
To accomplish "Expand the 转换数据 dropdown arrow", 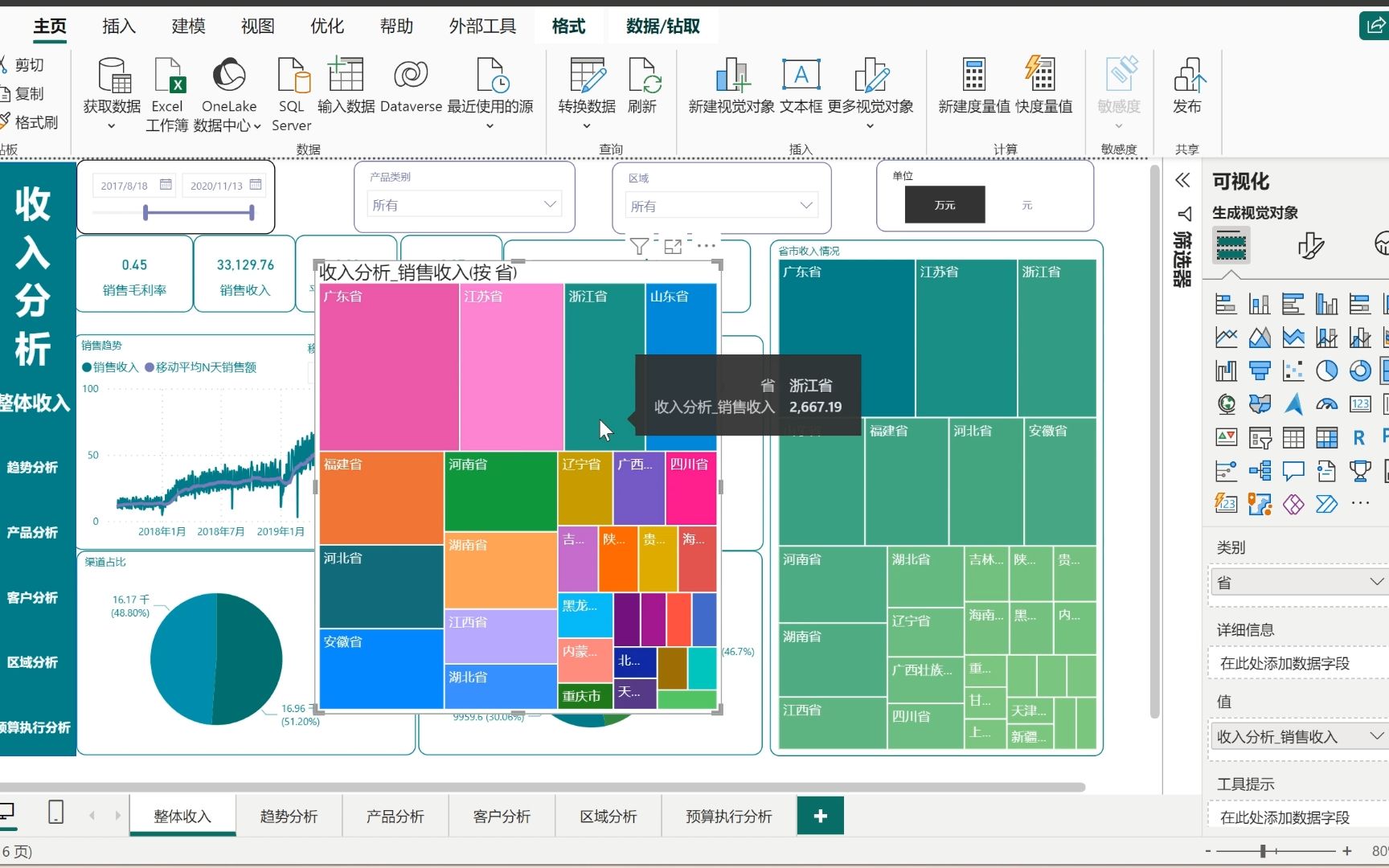I will coord(587,125).
